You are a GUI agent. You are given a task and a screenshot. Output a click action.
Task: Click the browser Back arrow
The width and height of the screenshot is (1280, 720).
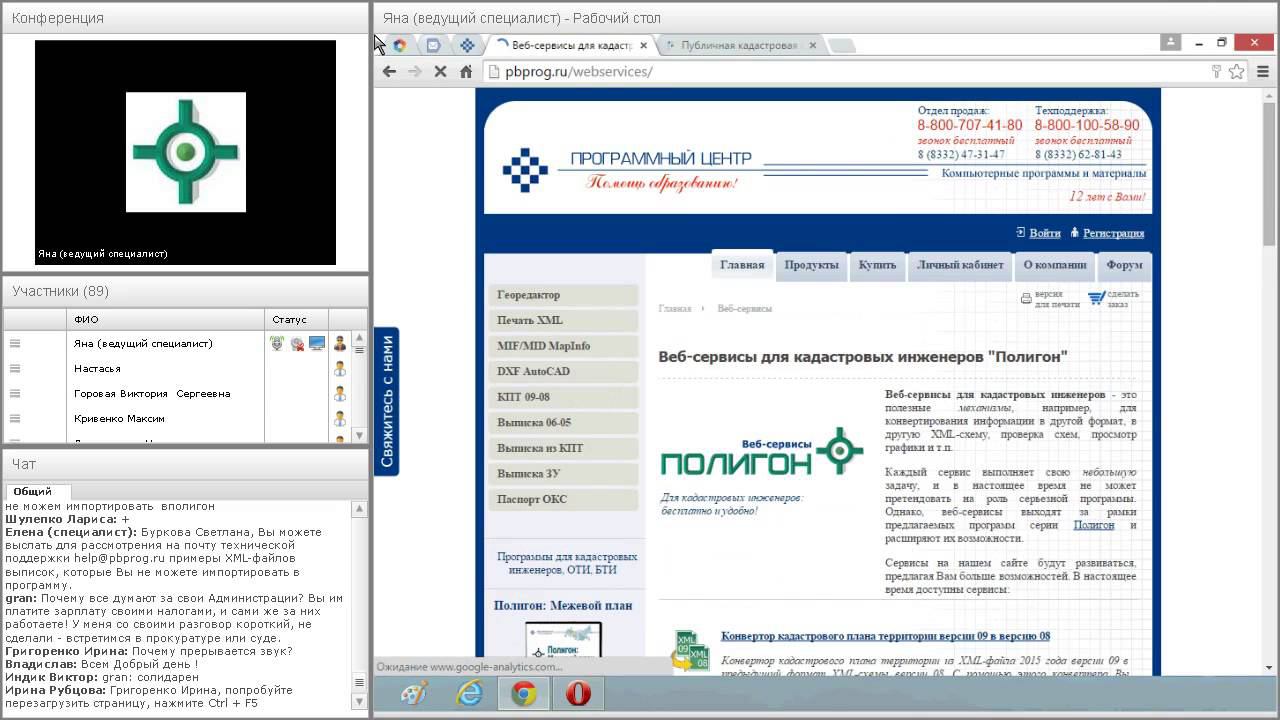(x=390, y=71)
